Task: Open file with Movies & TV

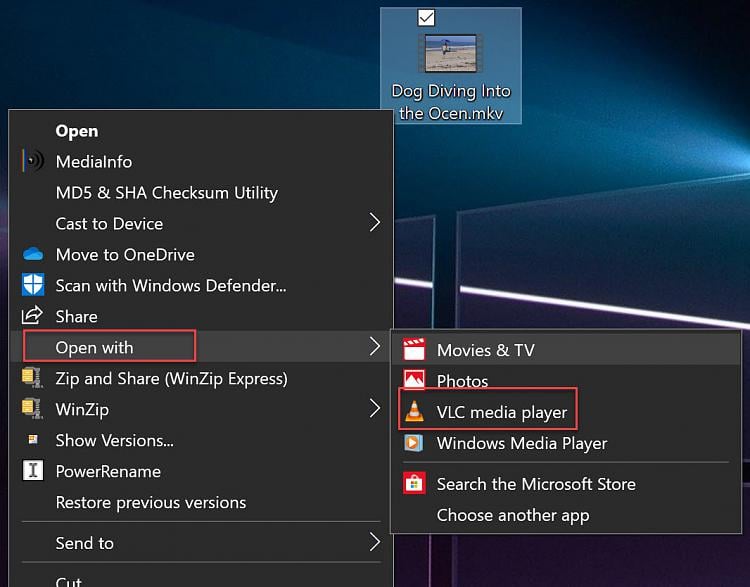Action: coord(566,350)
